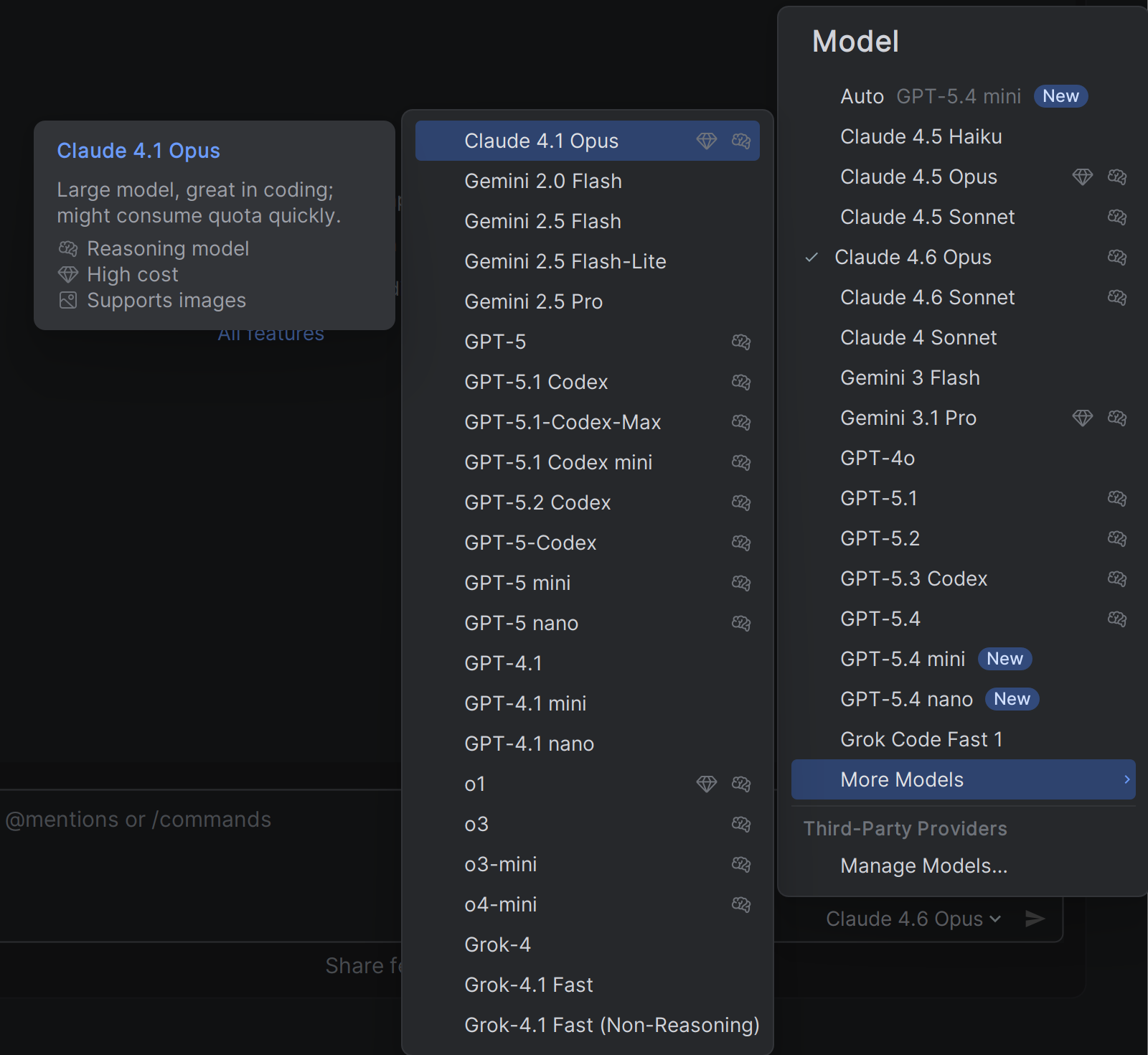Screen dimensions: 1148x1055
Task: Click the @mentions or /commands input field
Action: tap(201, 865)
